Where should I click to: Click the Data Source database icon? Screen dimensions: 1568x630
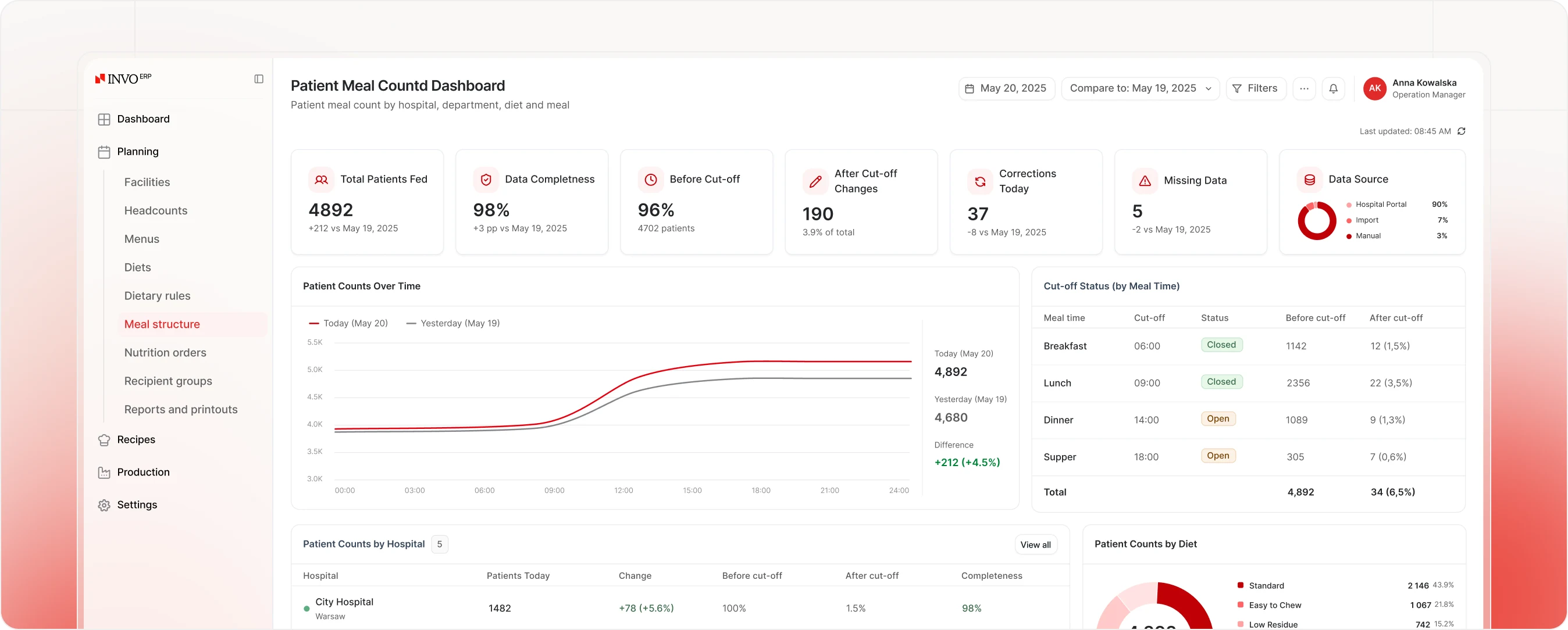point(1310,180)
